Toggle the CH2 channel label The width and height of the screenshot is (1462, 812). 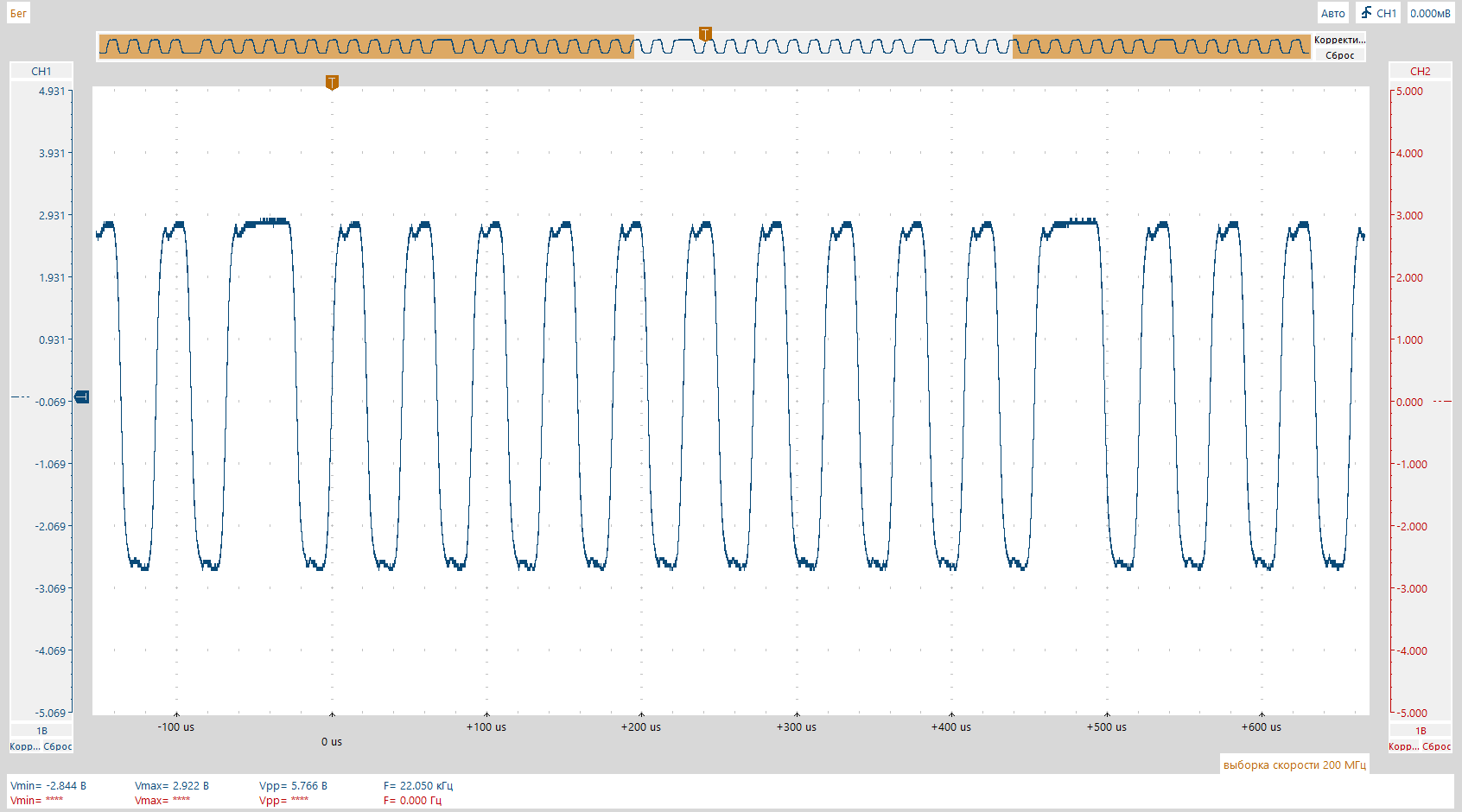(x=1421, y=71)
